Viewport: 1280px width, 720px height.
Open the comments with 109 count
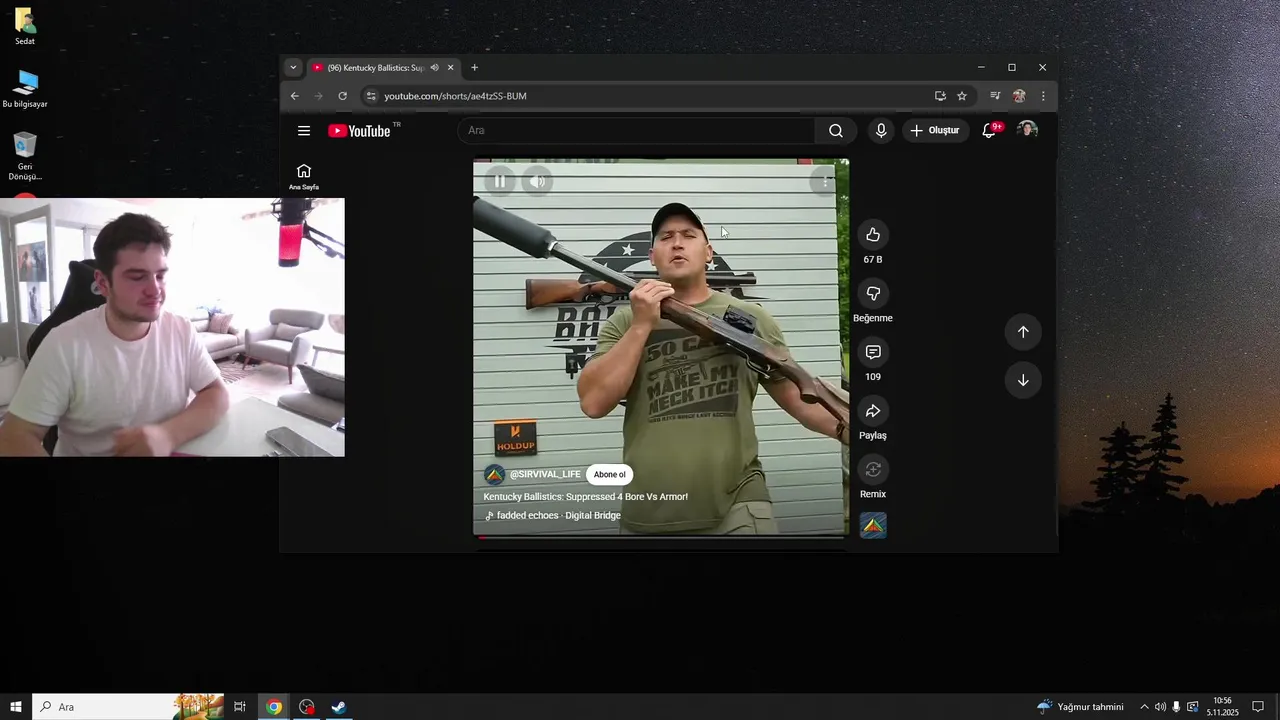873,352
